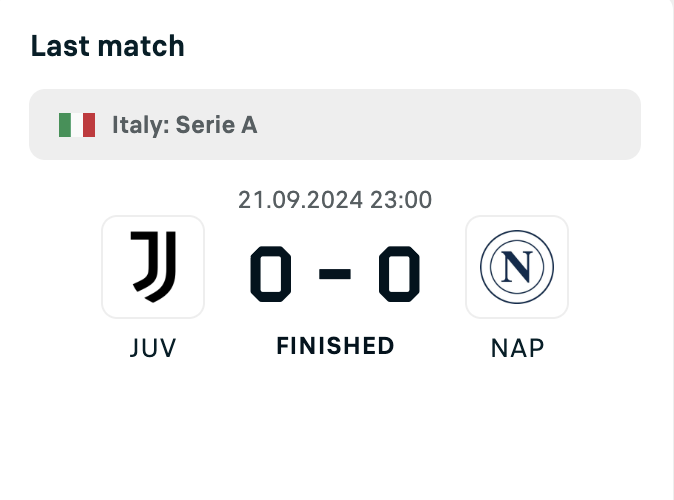Open the Juventus club crest
Viewport: 674px width, 500px height.
153,267
